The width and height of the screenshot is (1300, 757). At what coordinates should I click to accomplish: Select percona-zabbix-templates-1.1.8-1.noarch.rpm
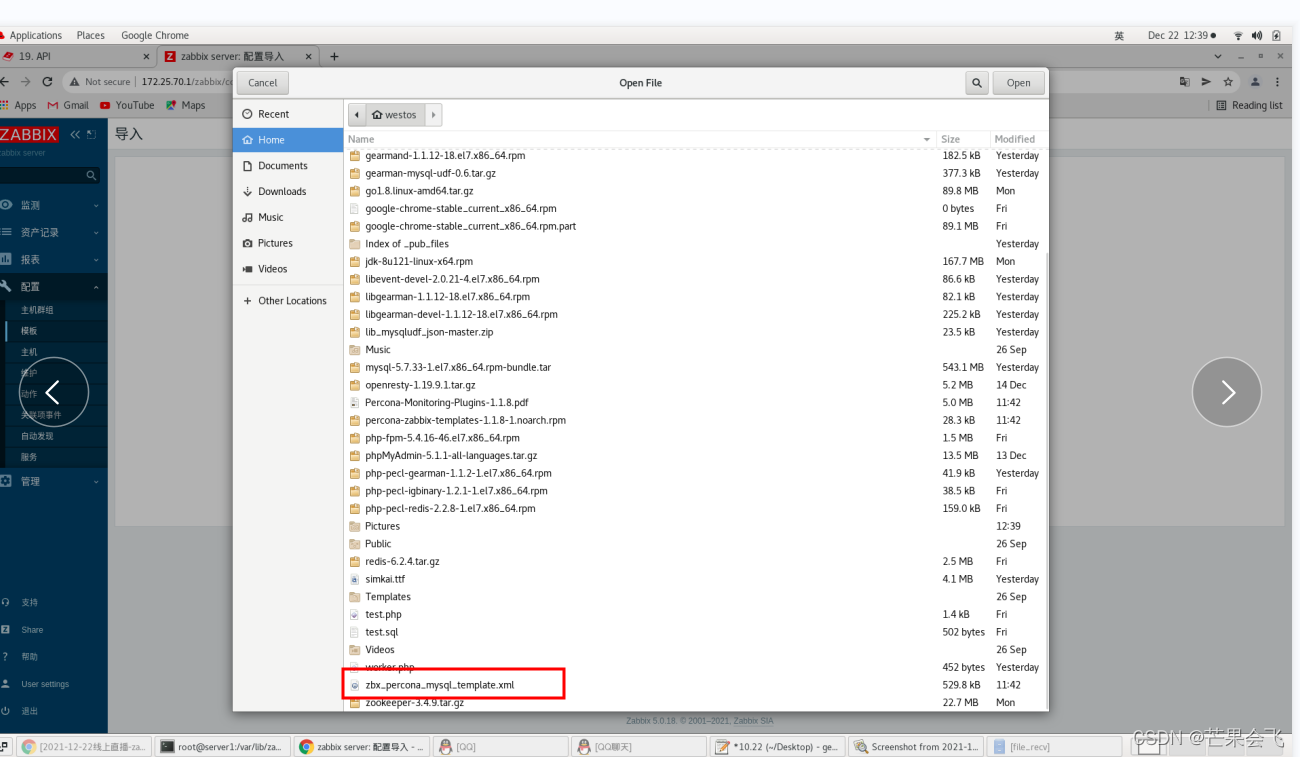pos(696,420)
